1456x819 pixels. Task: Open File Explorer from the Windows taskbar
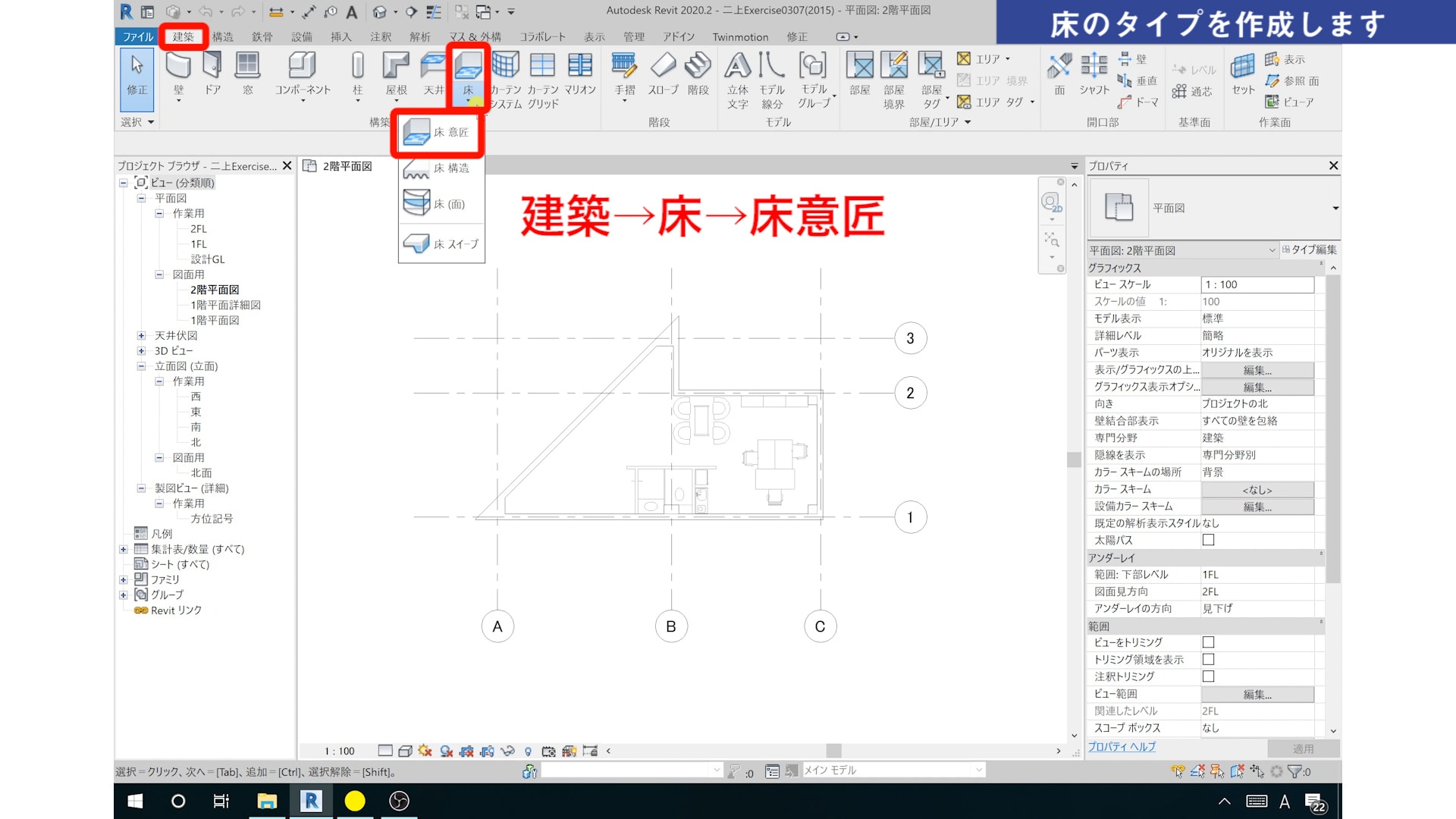pos(267,801)
